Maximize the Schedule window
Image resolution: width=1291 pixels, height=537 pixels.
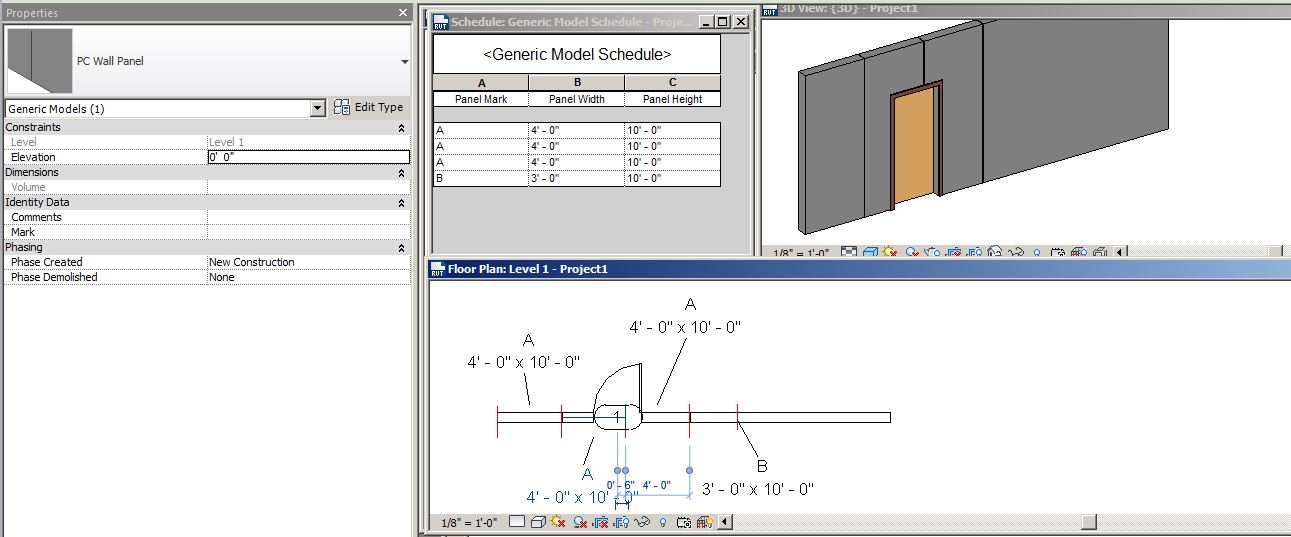723,22
